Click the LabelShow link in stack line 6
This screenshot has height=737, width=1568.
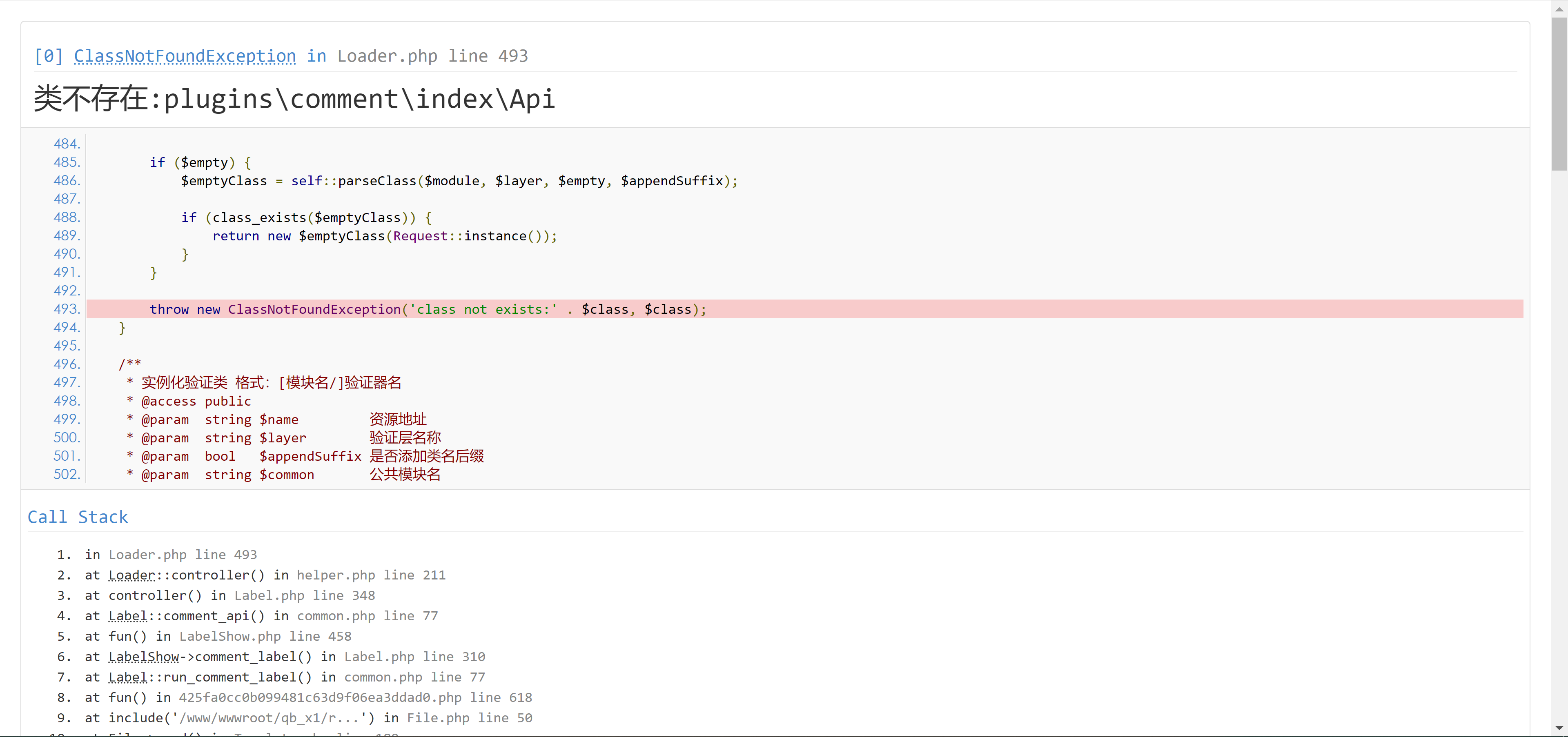point(144,657)
